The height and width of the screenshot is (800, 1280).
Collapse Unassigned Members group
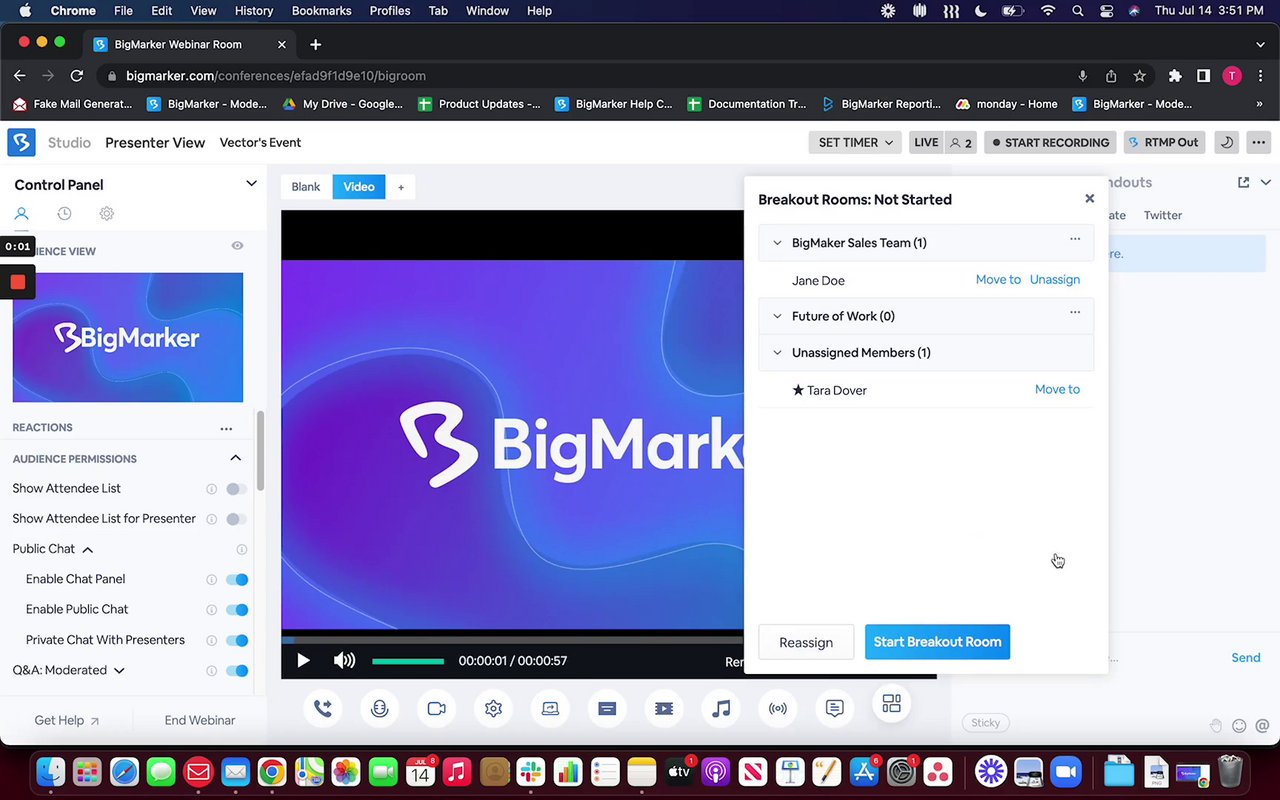[777, 353]
